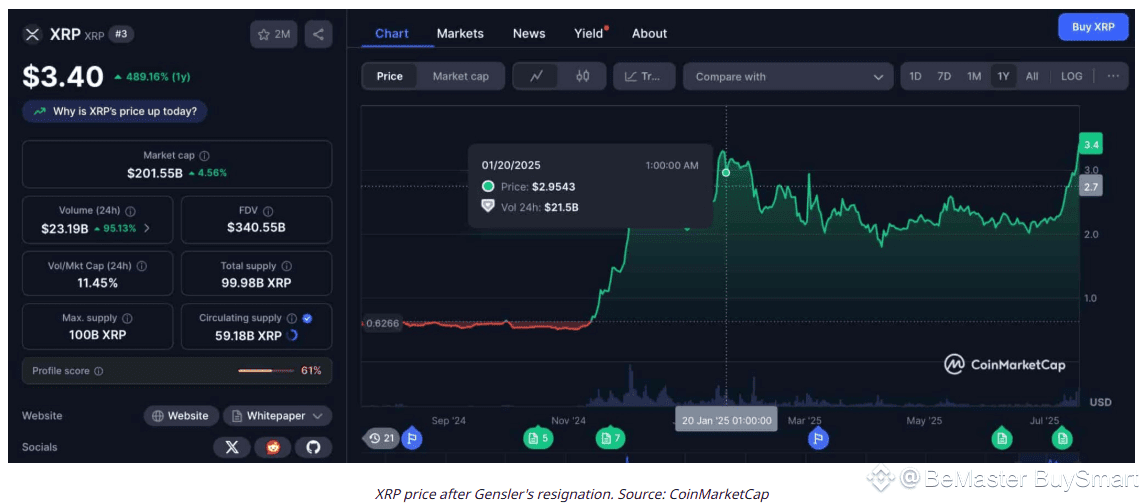This screenshot has width=1146, height=503.
Task: Open the Website link button
Action: pyautogui.click(x=181, y=416)
